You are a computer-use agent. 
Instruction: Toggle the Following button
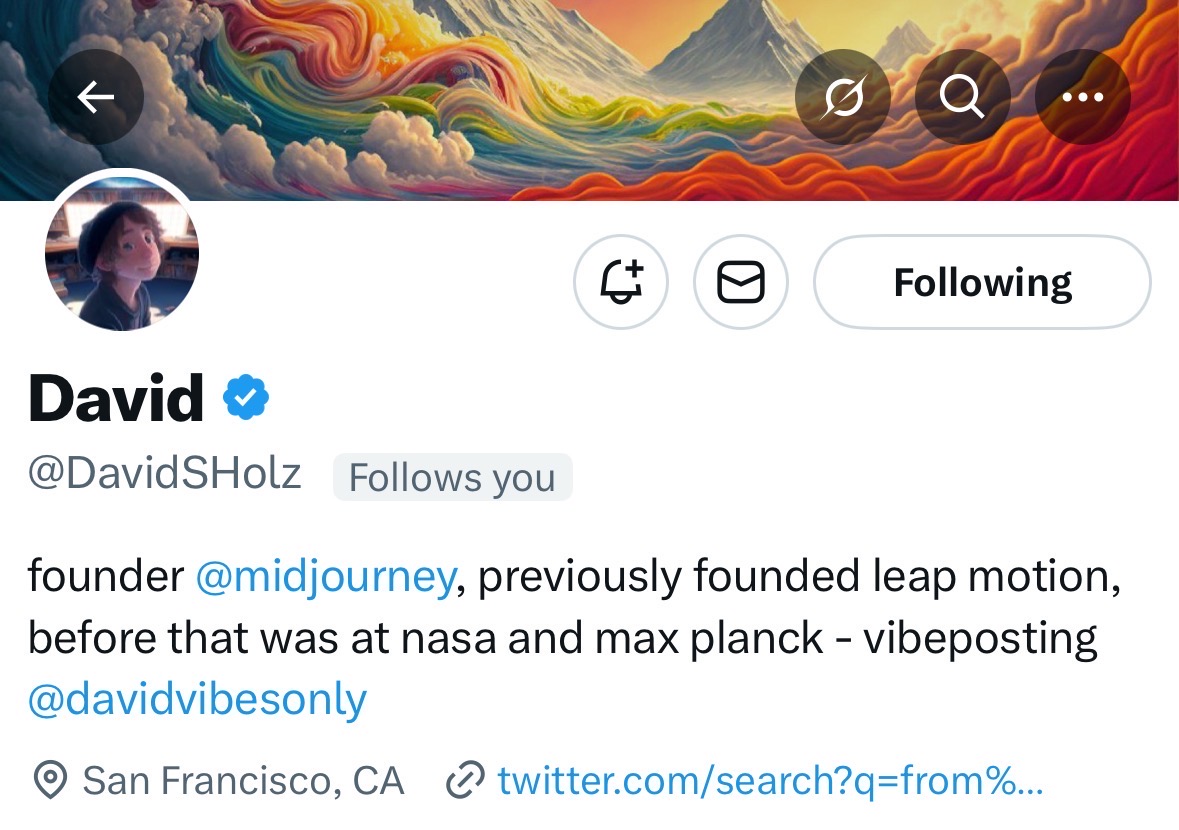982,282
